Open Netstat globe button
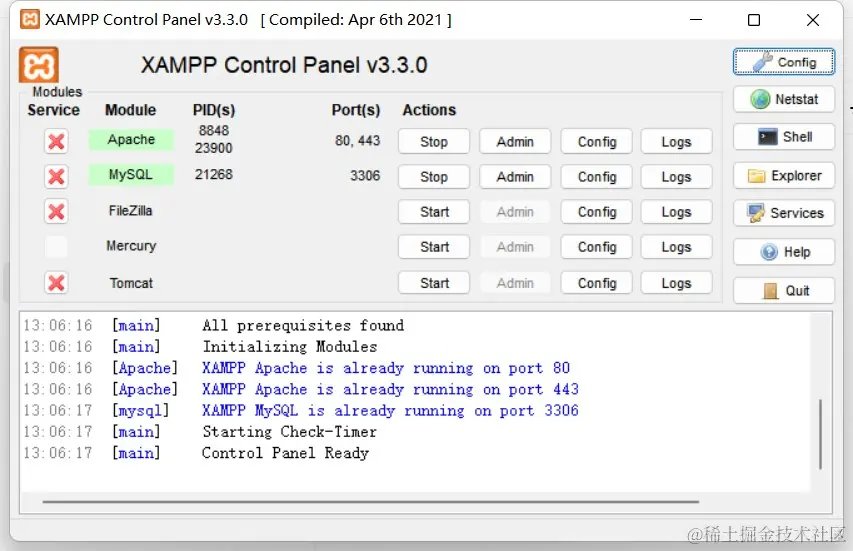853x551 pixels. pyautogui.click(x=784, y=99)
